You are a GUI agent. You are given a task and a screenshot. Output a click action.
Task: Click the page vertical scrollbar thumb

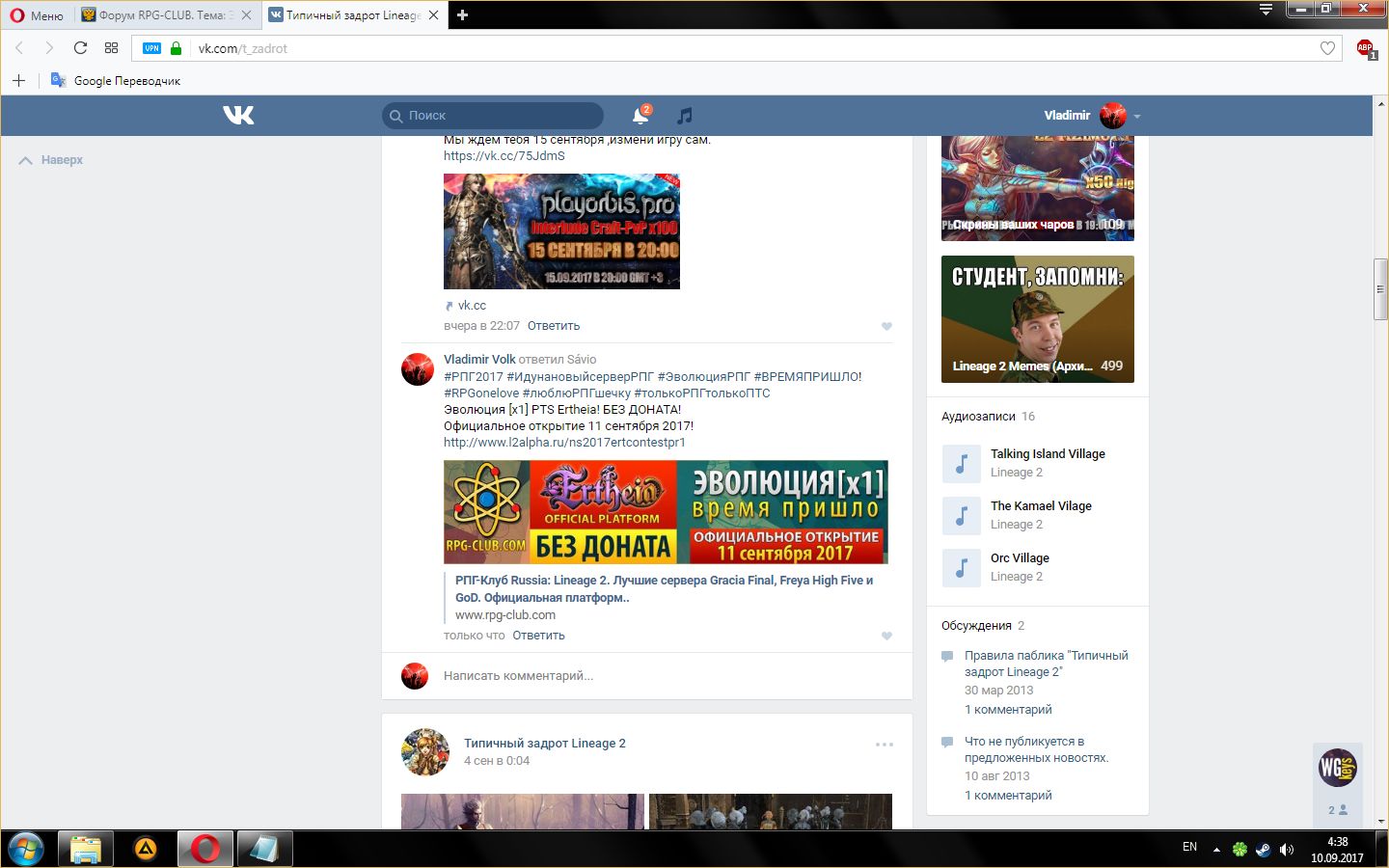coord(1381,289)
